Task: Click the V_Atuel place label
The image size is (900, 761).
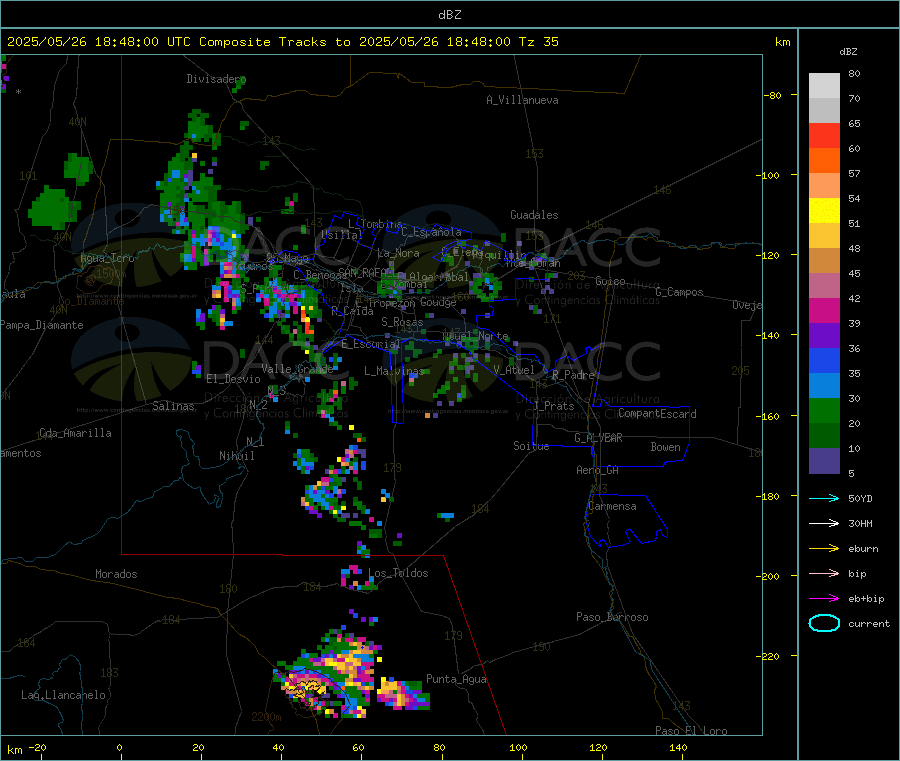Action: click(x=514, y=370)
